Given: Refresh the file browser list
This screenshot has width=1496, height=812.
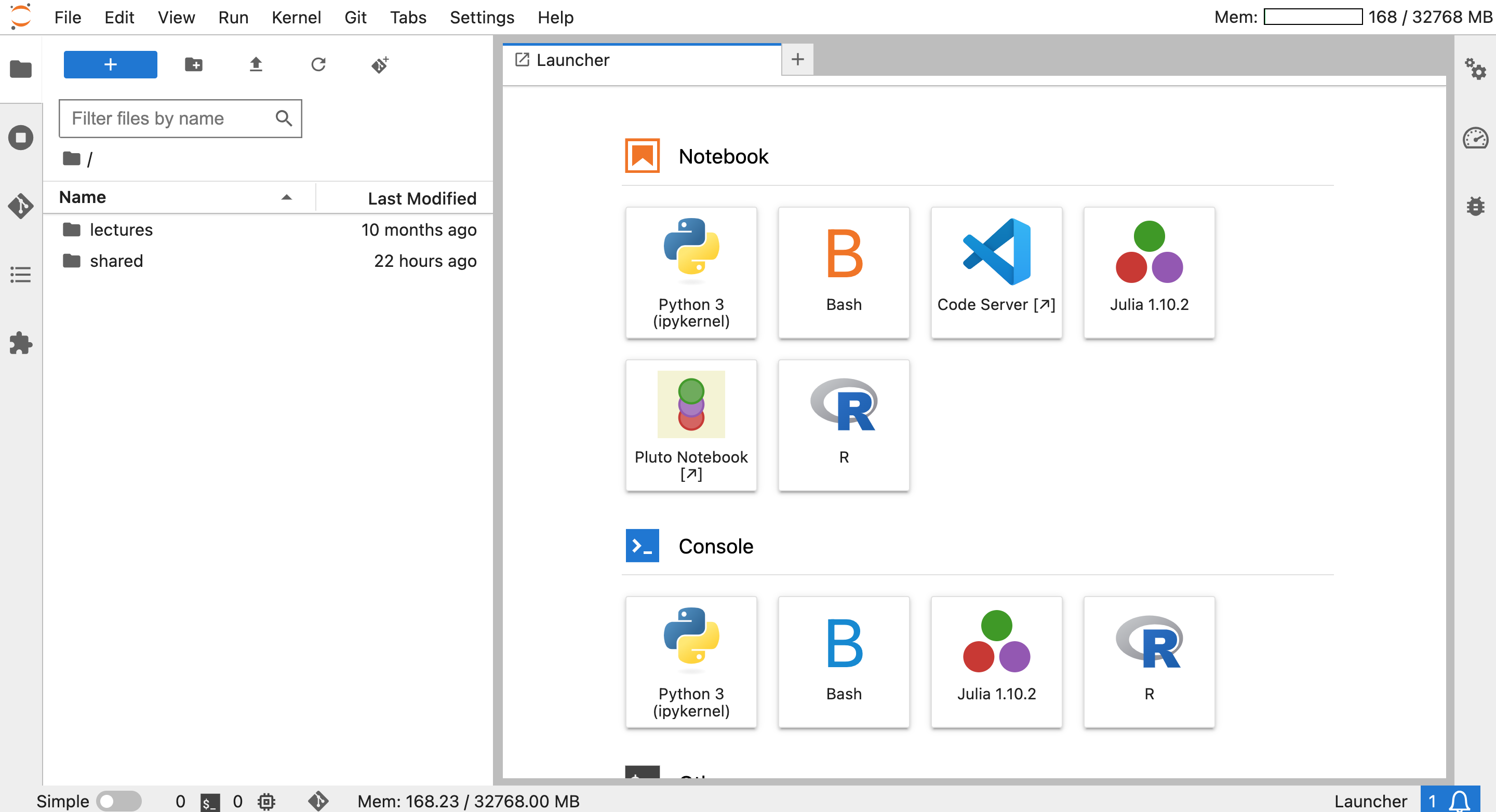Looking at the screenshot, I should tap(318, 64).
